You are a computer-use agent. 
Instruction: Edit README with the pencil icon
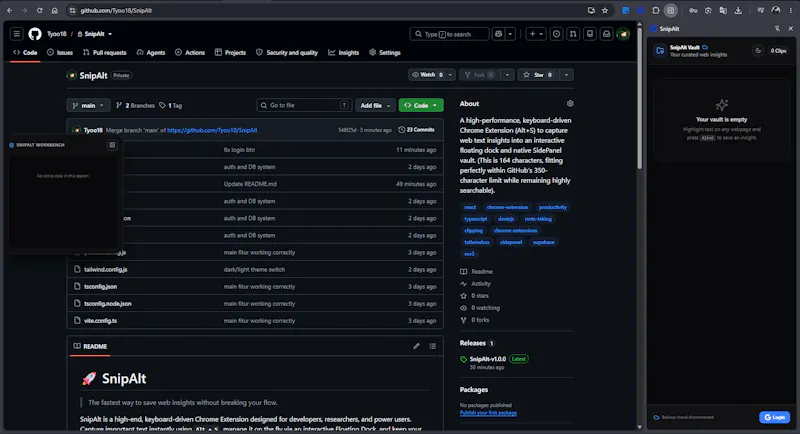pyautogui.click(x=416, y=346)
